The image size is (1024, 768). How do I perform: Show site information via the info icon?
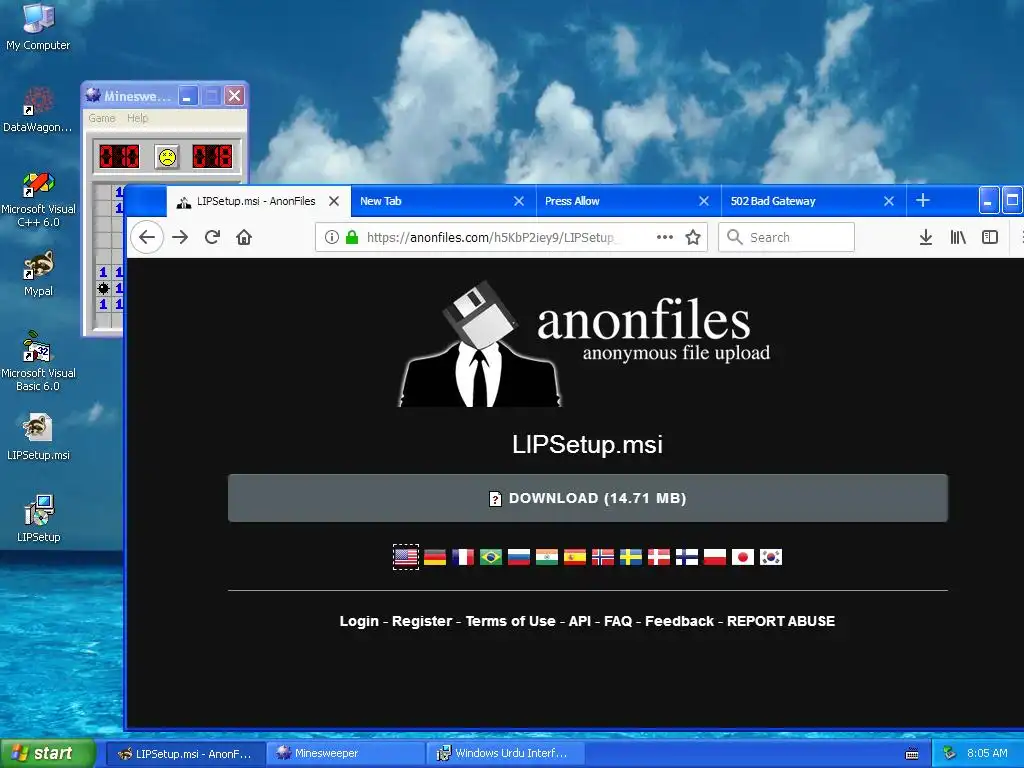(332, 237)
